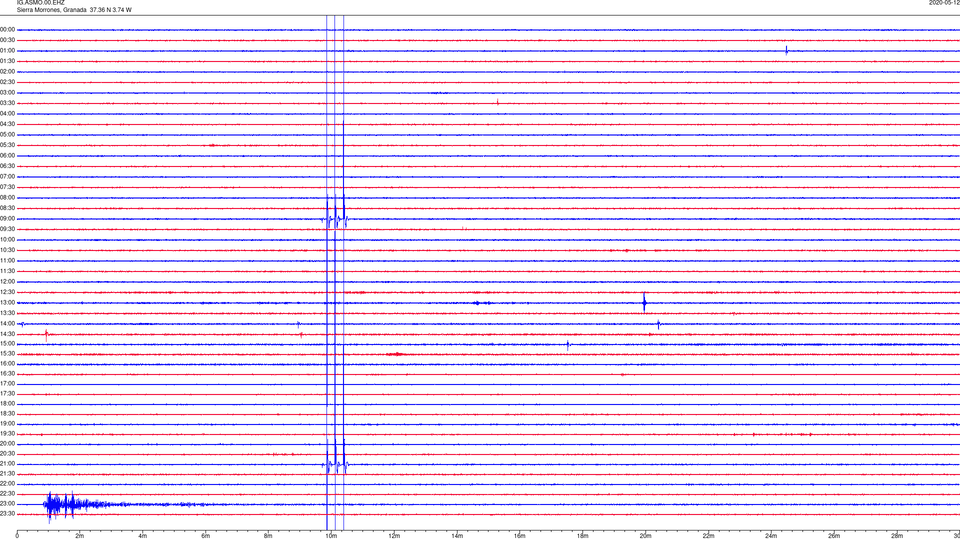Select the 2m axis tick label
The height and width of the screenshot is (540, 960).
click(x=80, y=536)
